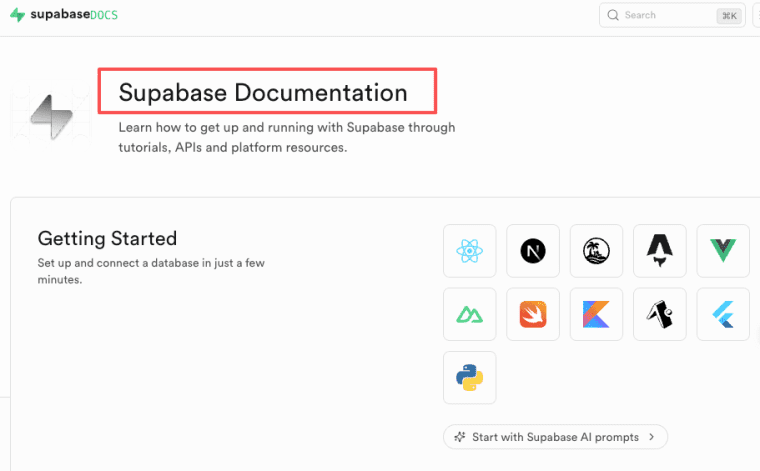The image size is (760, 471).
Task: Click the large gray Supabase bolt graphic
Action: click(51, 117)
